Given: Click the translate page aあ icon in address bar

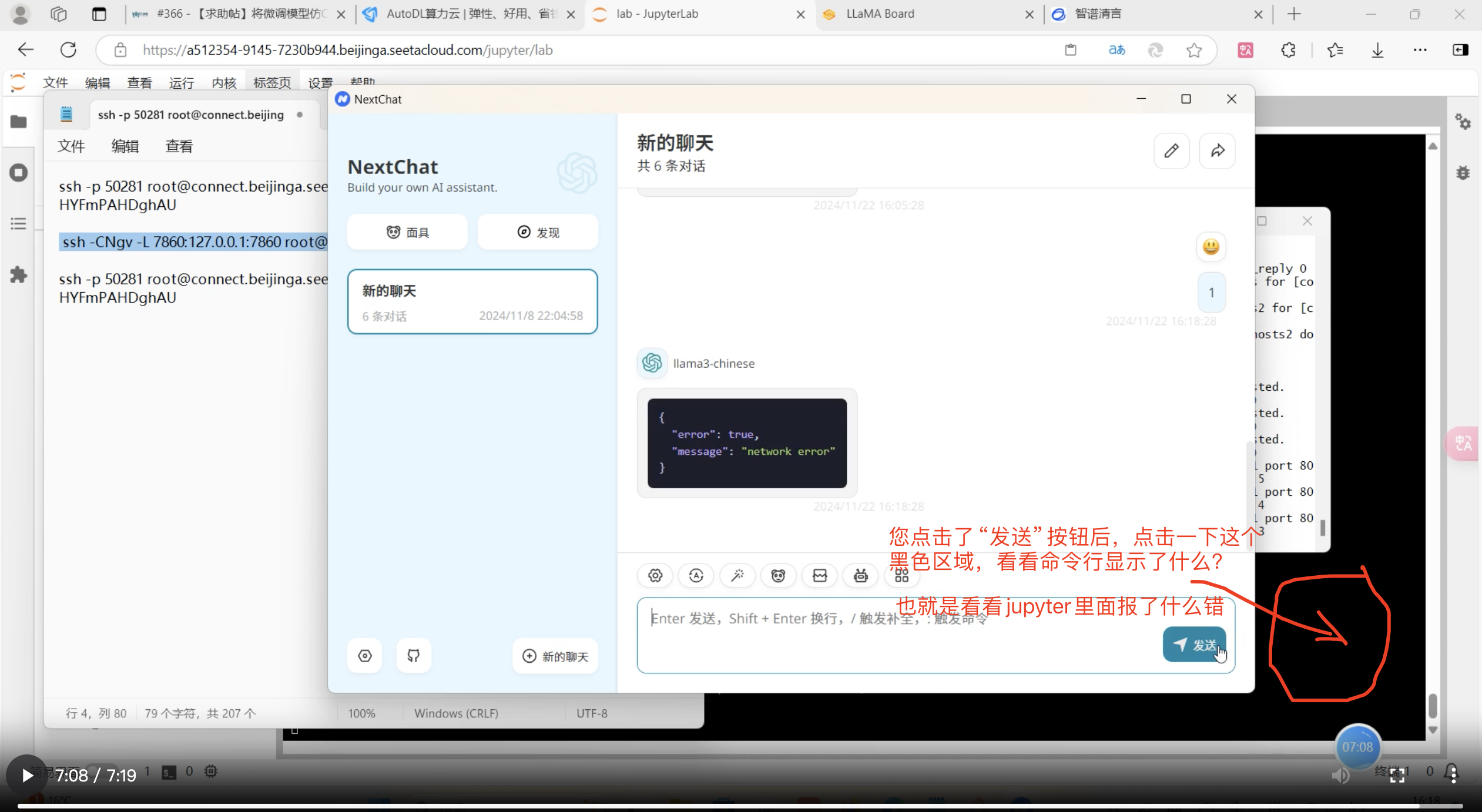Looking at the screenshot, I should point(1116,51).
